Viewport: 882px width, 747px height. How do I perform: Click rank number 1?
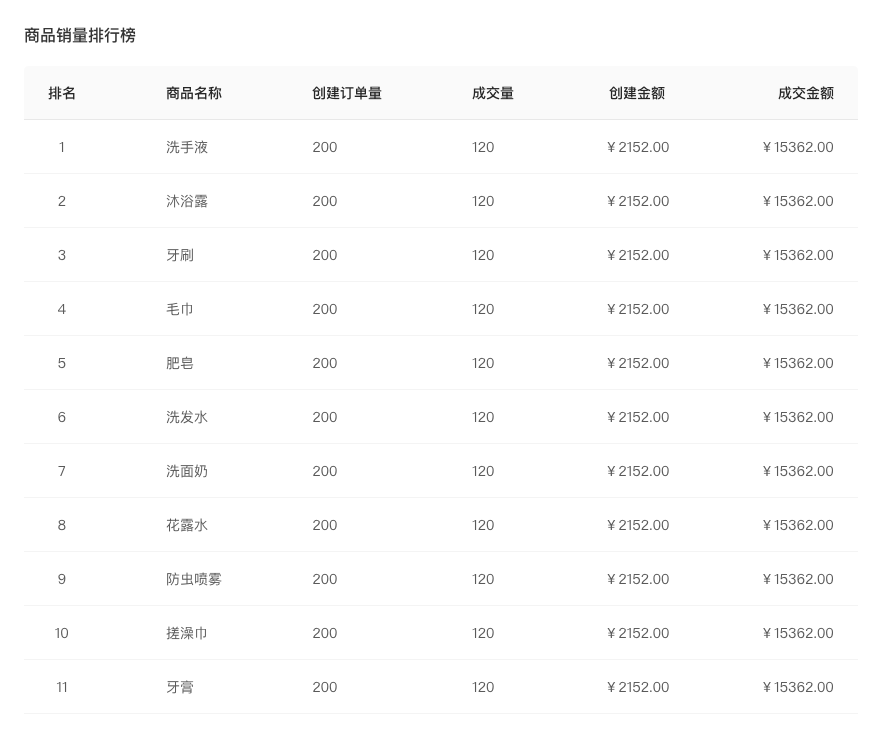coord(62,147)
